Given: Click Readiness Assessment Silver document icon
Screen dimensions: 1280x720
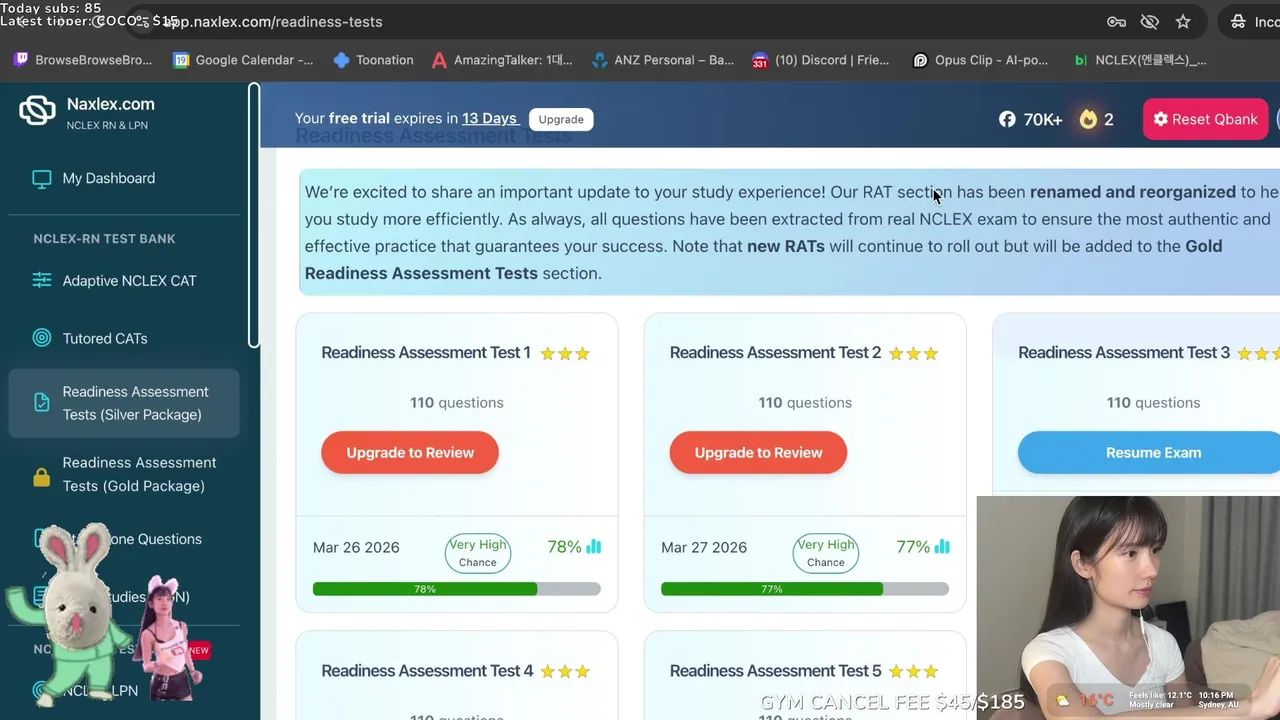Looking at the screenshot, I should point(41,403).
